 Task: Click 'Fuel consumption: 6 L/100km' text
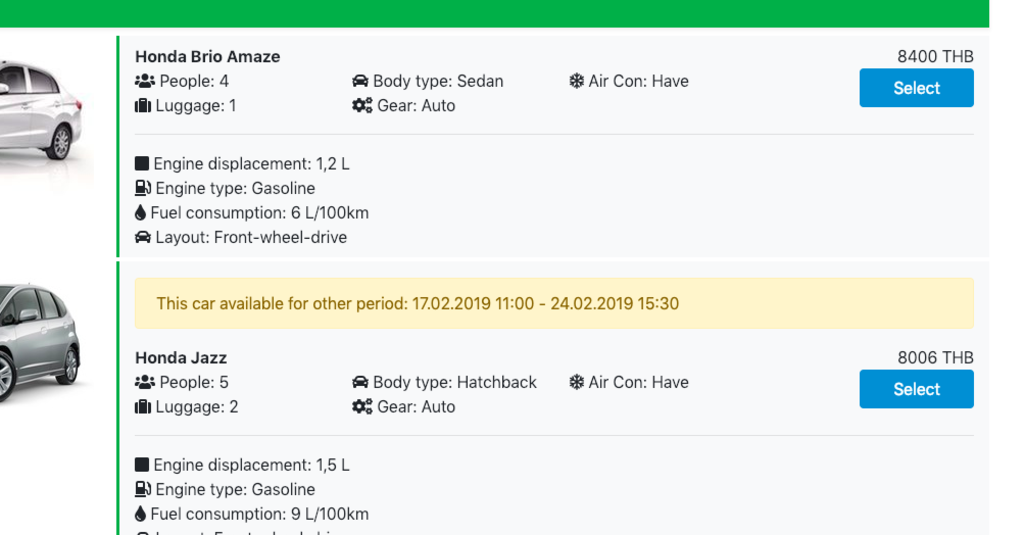click(259, 212)
